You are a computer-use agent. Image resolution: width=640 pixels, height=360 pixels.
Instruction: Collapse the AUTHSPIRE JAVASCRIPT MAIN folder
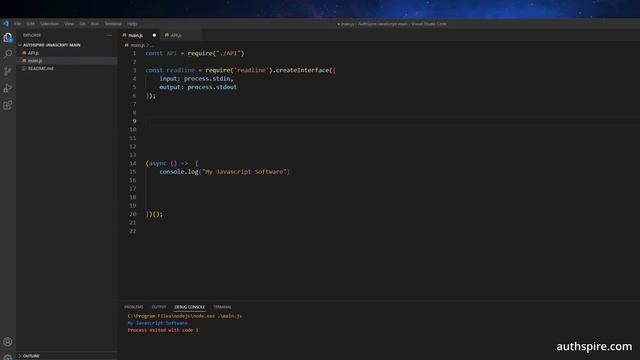point(51,45)
